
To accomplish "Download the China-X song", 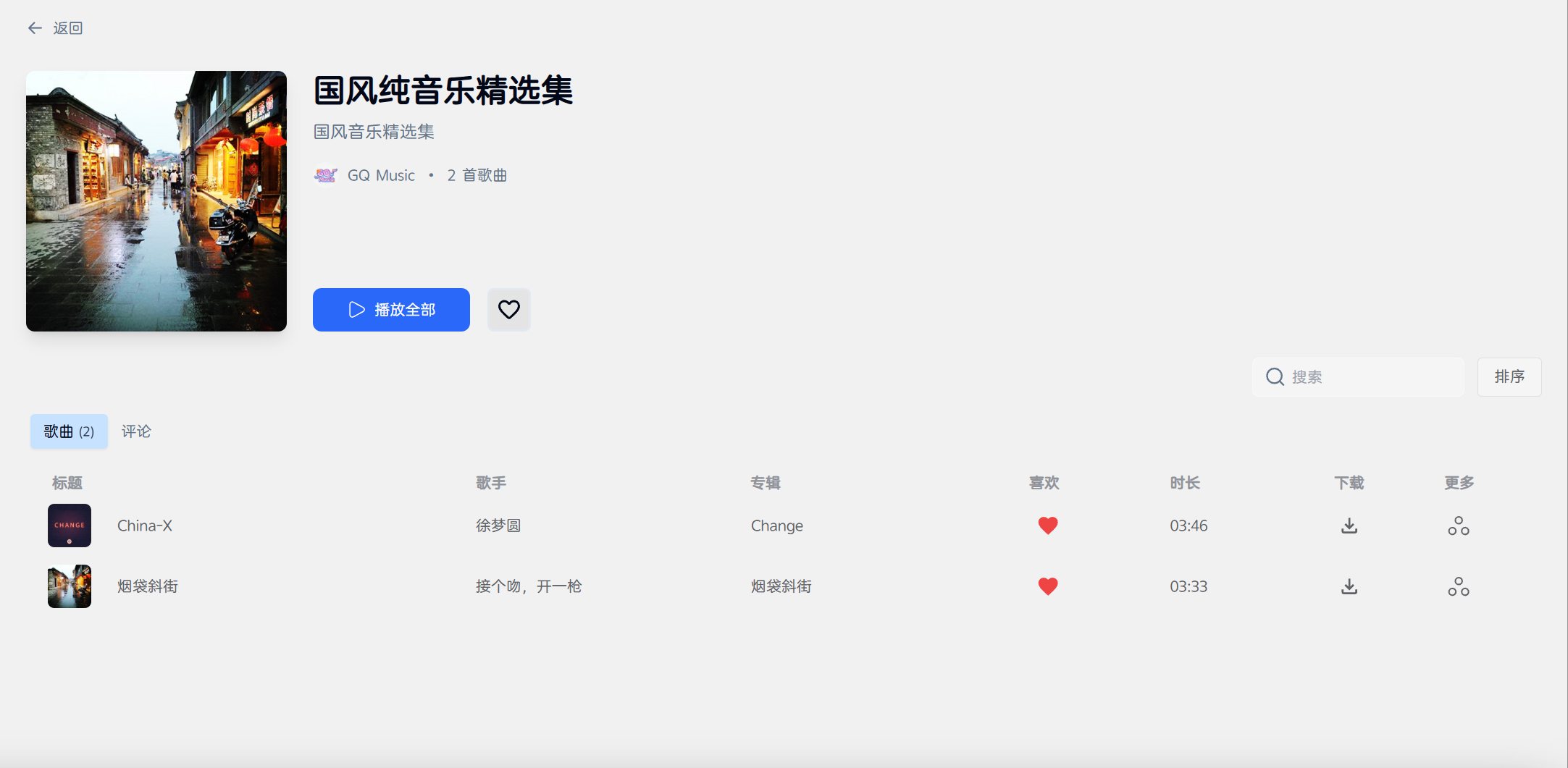I will [x=1349, y=526].
